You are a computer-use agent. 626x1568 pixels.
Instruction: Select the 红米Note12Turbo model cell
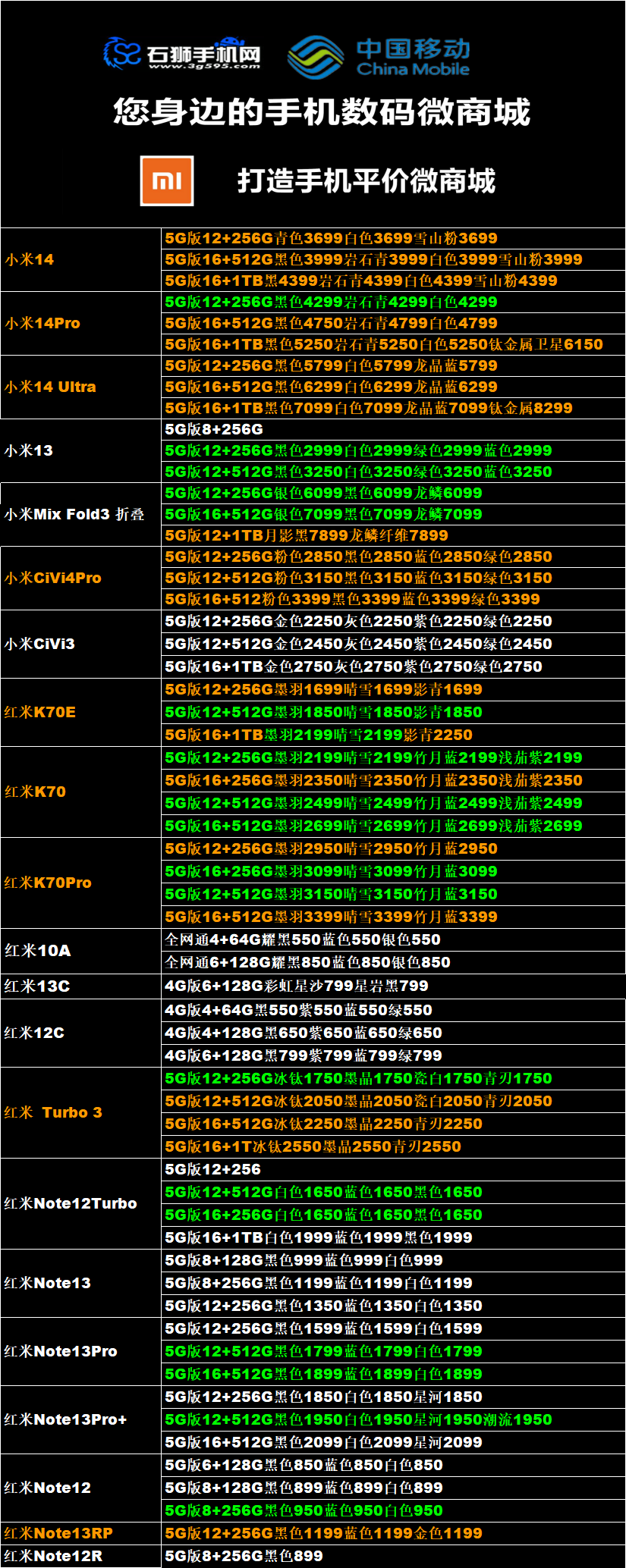click(81, 1203)
